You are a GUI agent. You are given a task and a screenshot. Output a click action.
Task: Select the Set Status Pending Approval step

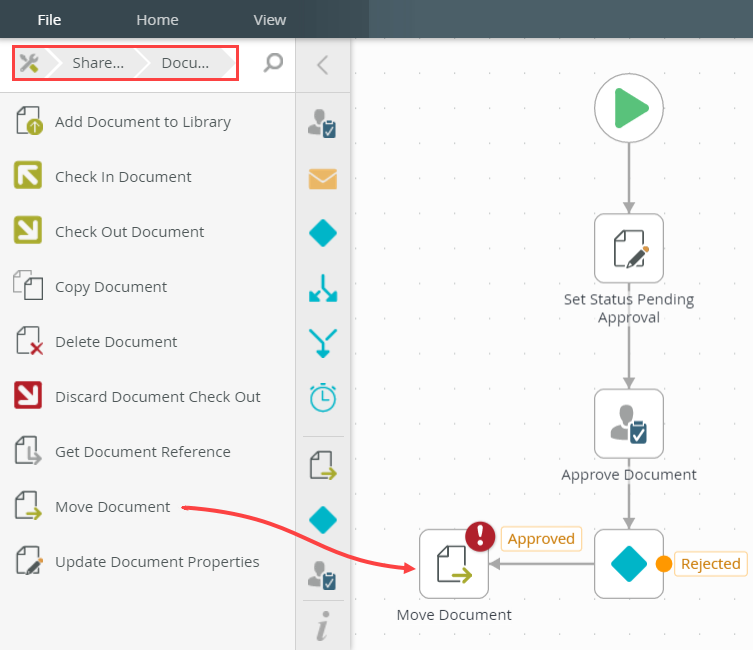tap(629, 248)
